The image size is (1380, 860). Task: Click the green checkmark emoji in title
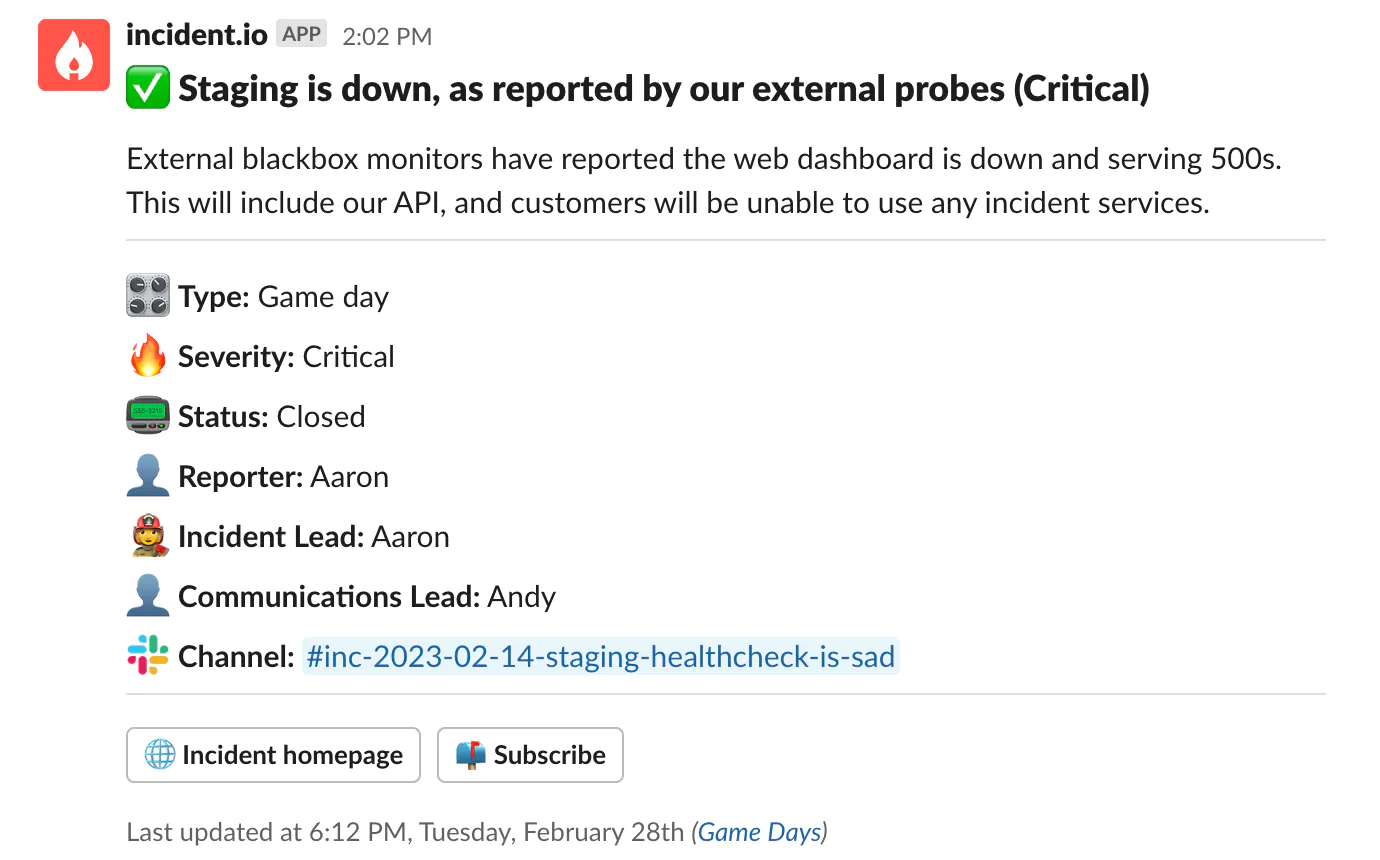tap(148, 89)
